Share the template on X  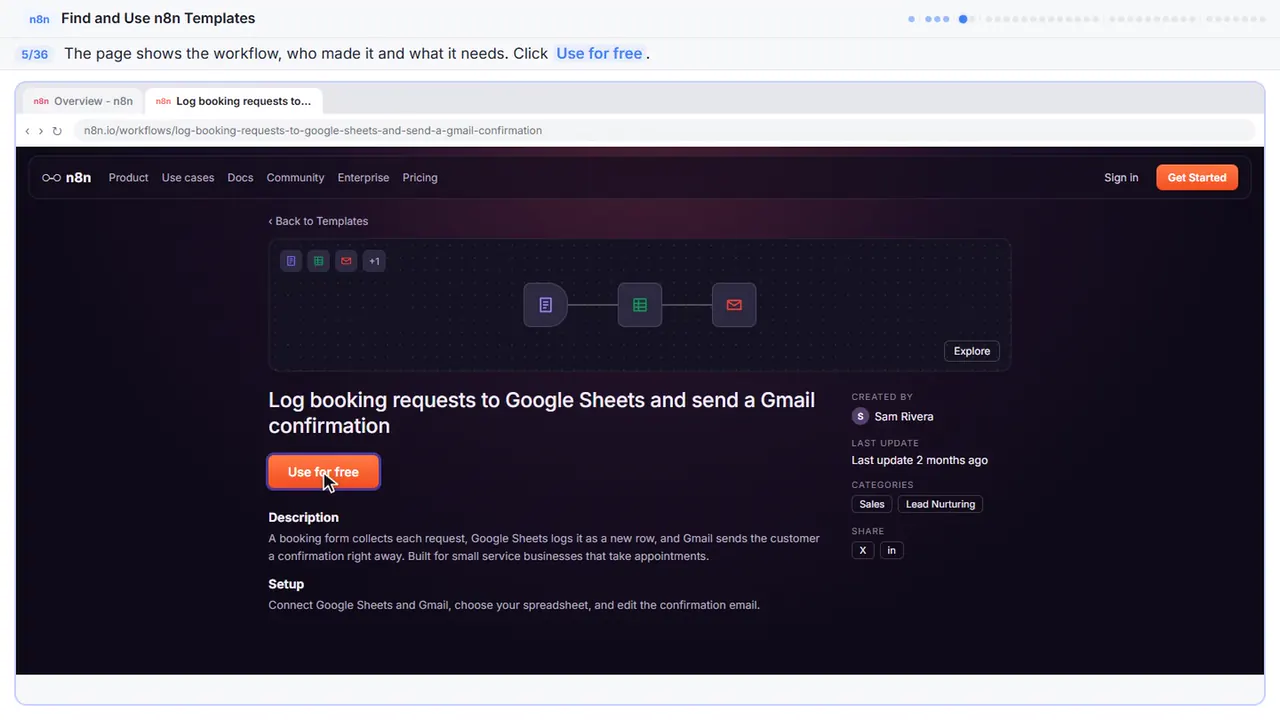coord(863,550)
